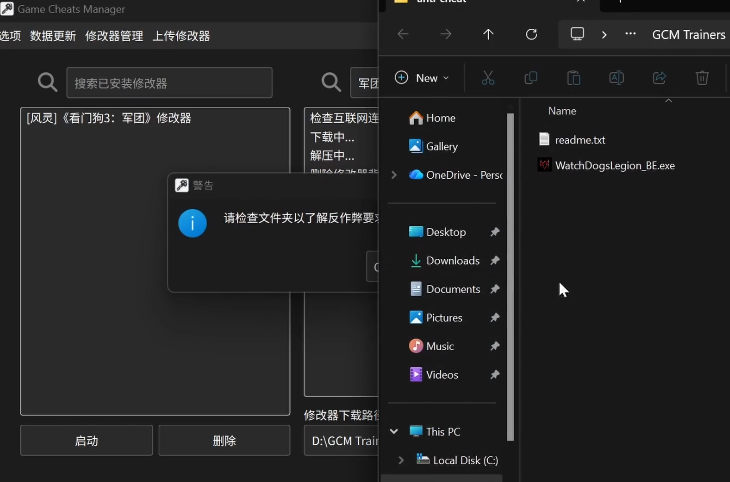
Task: Open the New item dropdown
Action: point(422,78)
